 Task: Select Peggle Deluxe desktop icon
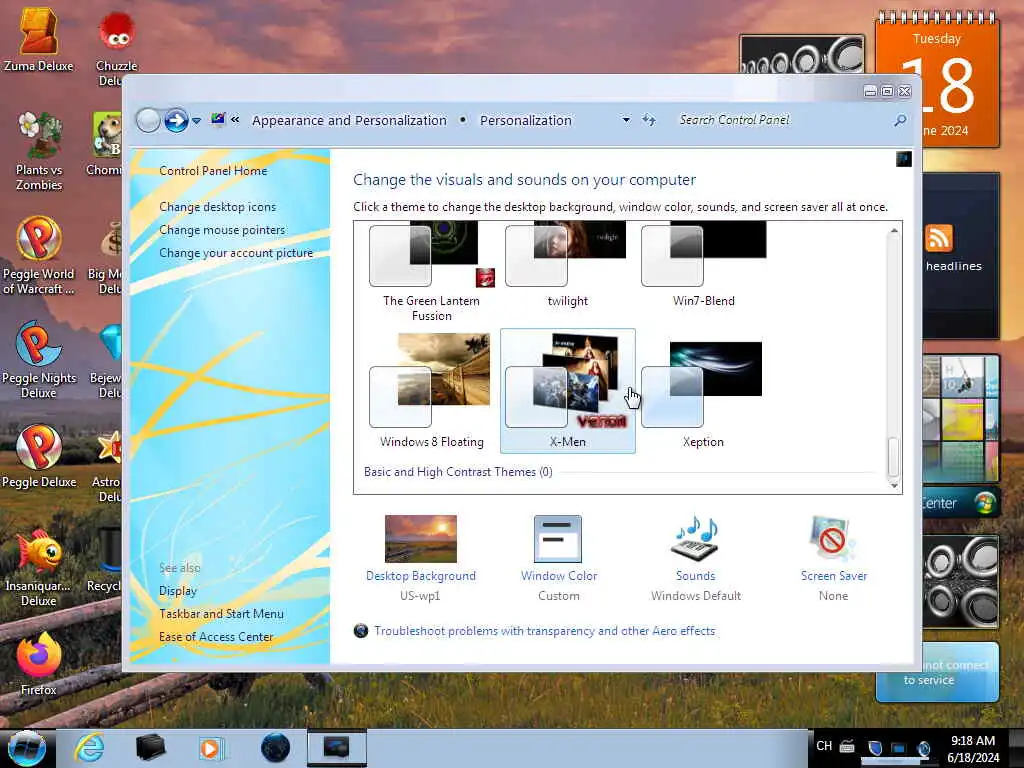pos(39,456)
